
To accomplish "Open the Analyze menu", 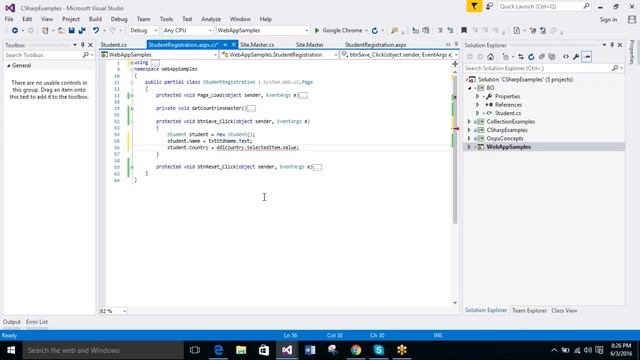I will point(211,19).
